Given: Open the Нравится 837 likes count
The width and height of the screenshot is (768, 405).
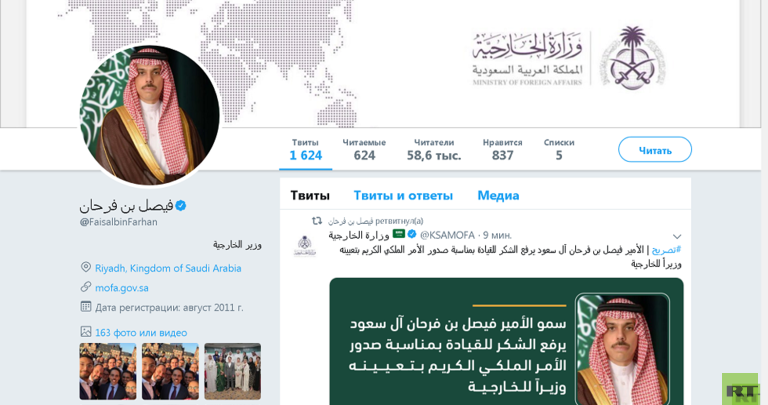Looking at the screenshot, I should click(x=503, y=150).
